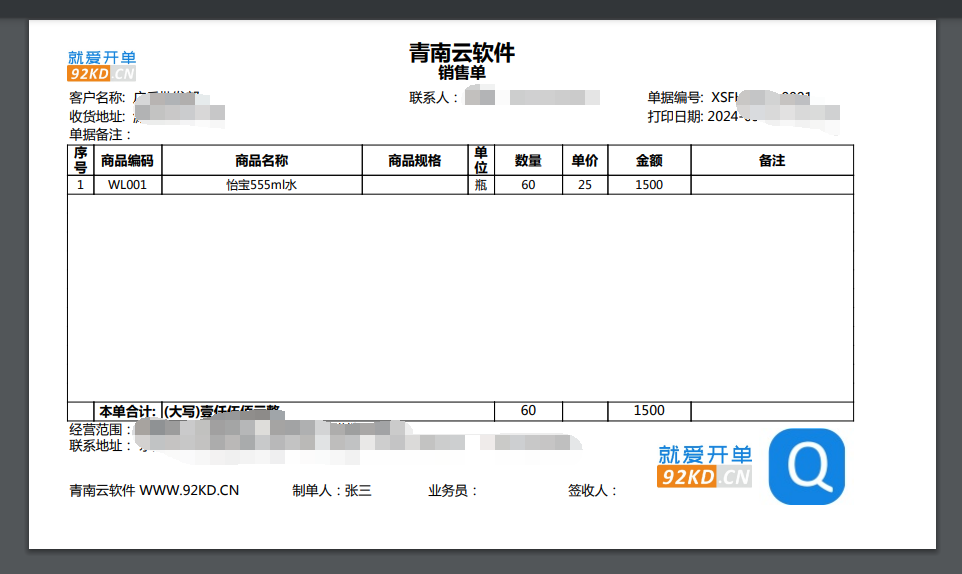962x574 pixels.
Task: Click the 就爱开单 92KD.CN logo at top left
Action: tap(102, 66)
